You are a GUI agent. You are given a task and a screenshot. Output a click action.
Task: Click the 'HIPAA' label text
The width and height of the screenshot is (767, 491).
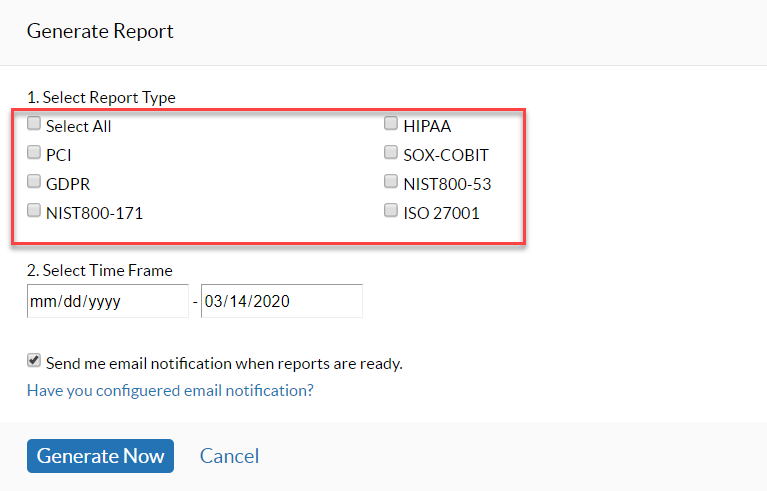[x=427, y=127]
